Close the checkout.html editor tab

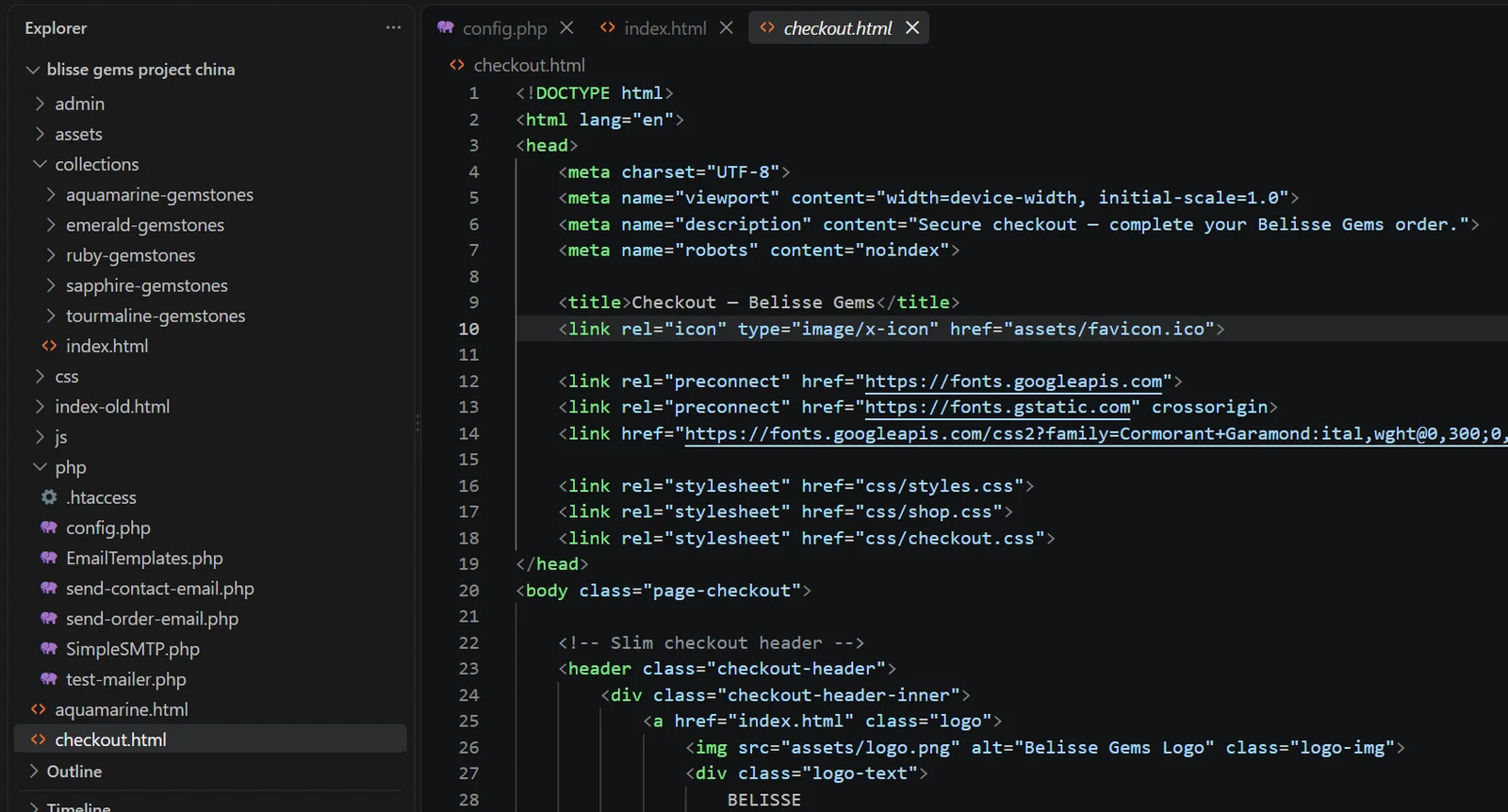tap(912, 28)
